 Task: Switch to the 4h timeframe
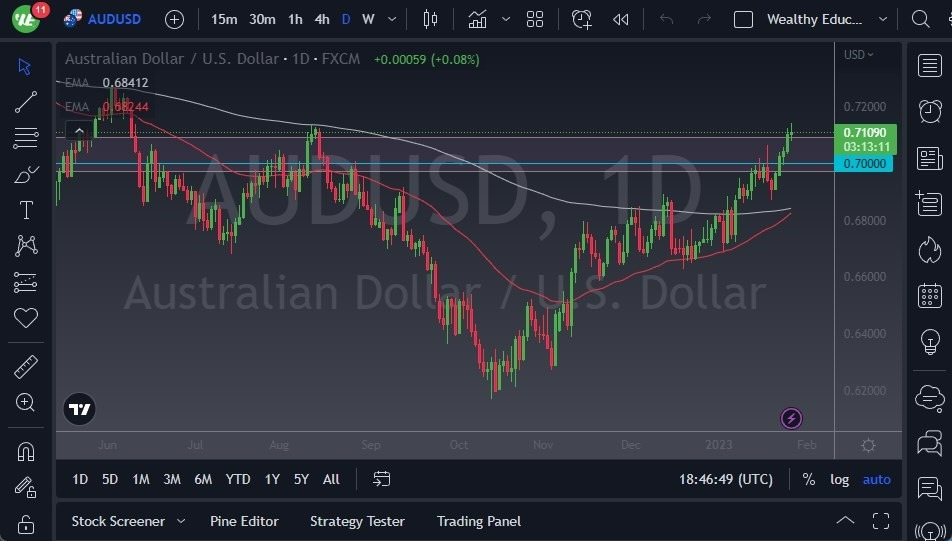point(322,19)
